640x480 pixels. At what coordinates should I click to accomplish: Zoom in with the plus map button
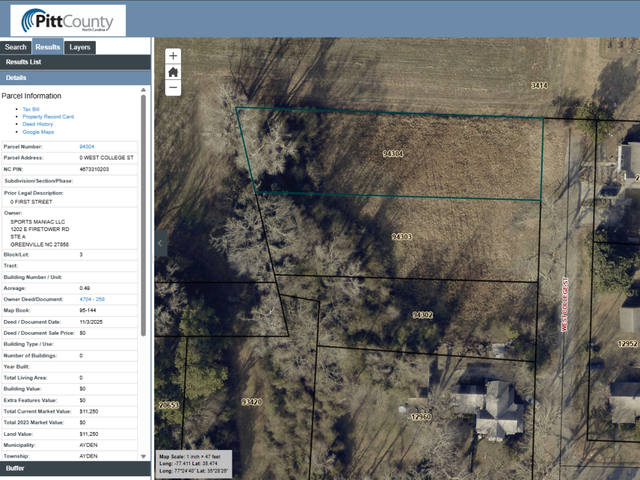pos(173,56)
